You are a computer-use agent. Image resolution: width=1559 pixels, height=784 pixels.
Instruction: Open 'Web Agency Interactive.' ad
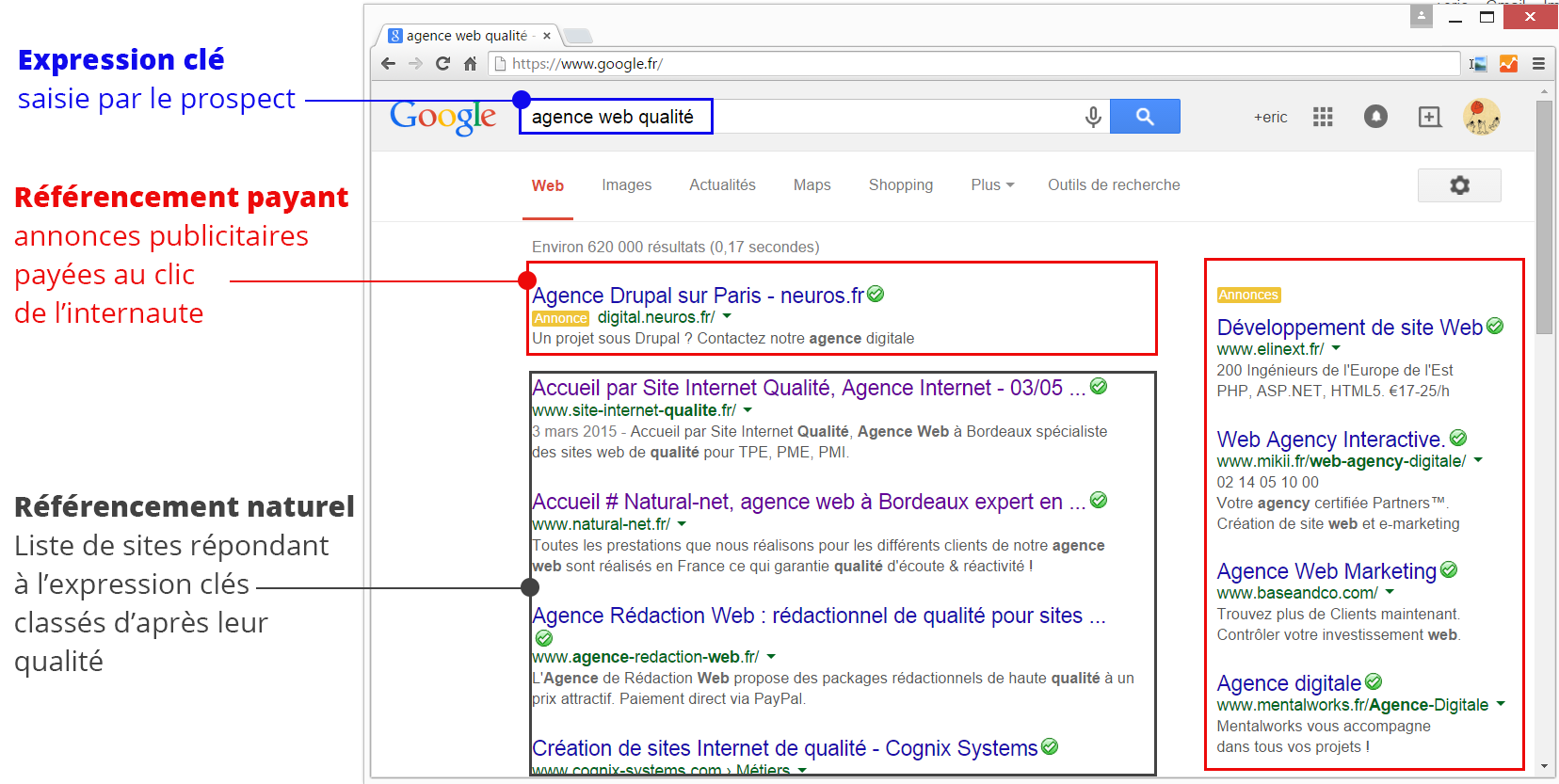tap(1330, 440)
